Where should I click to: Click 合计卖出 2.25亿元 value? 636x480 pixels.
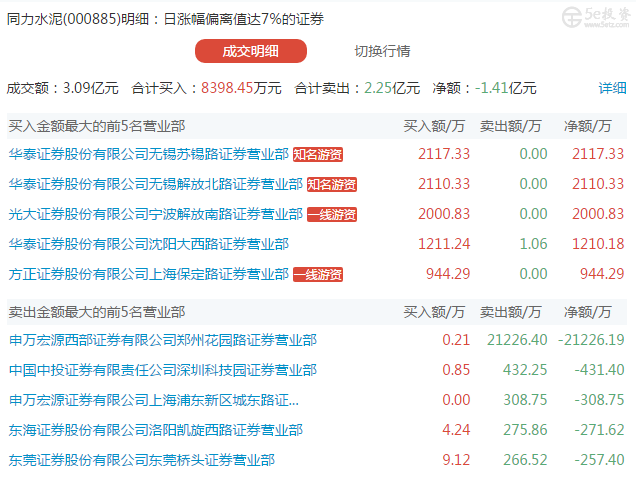click(x=392, y=88)
